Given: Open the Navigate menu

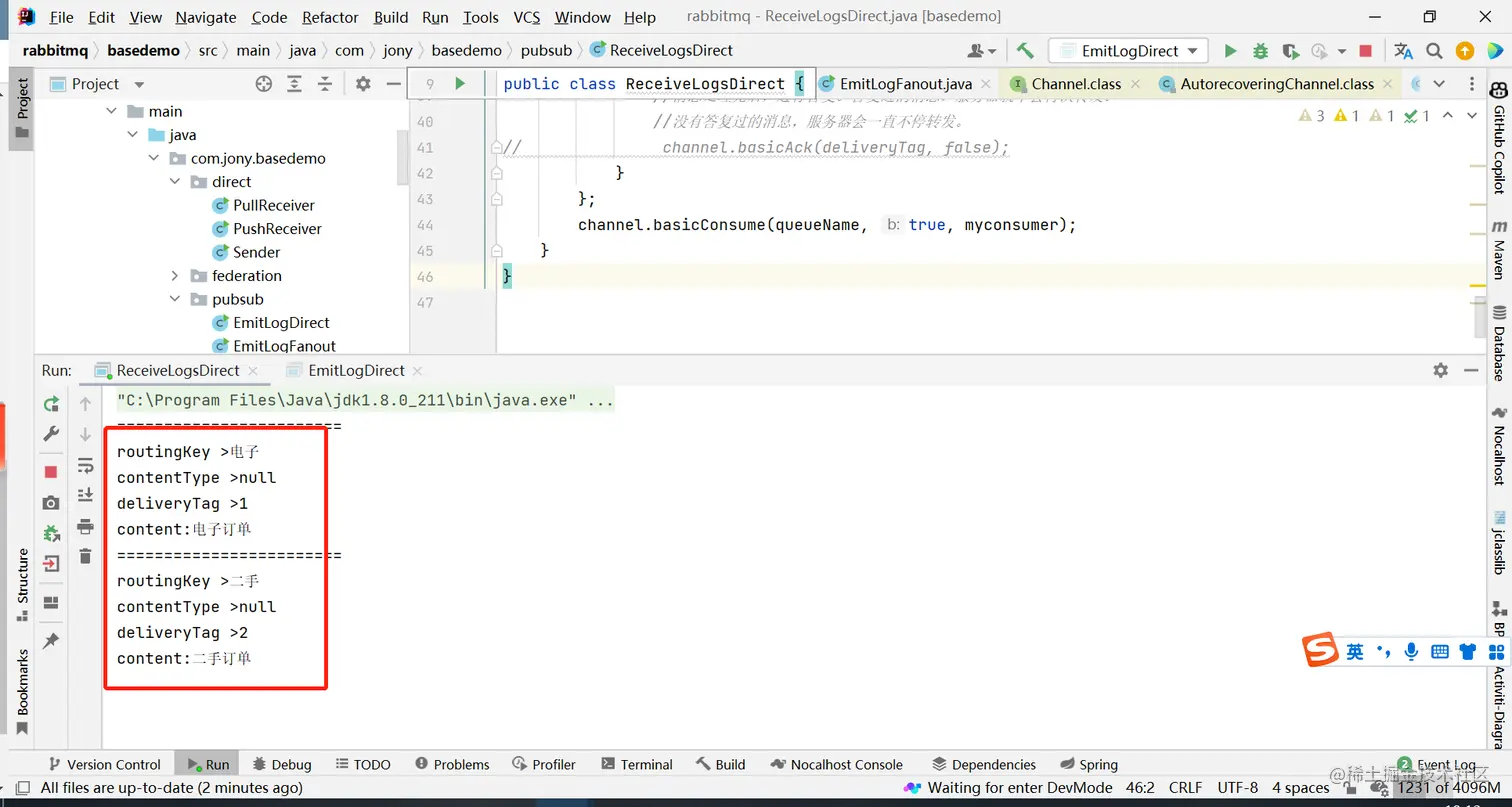Looking at the screenshot, I should (x=206, y=17).
